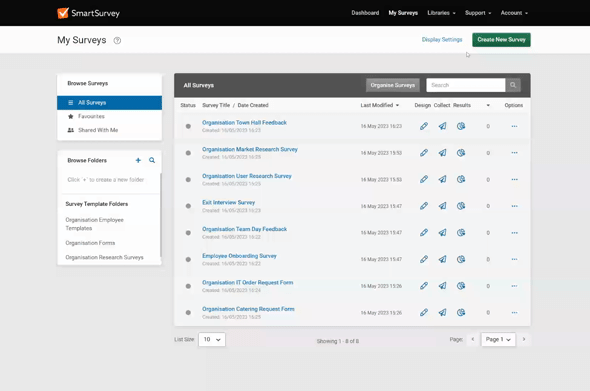Edit design of Organisation User Research Survey
This screenshot has height=391, width=590.
tap(424, 179)
